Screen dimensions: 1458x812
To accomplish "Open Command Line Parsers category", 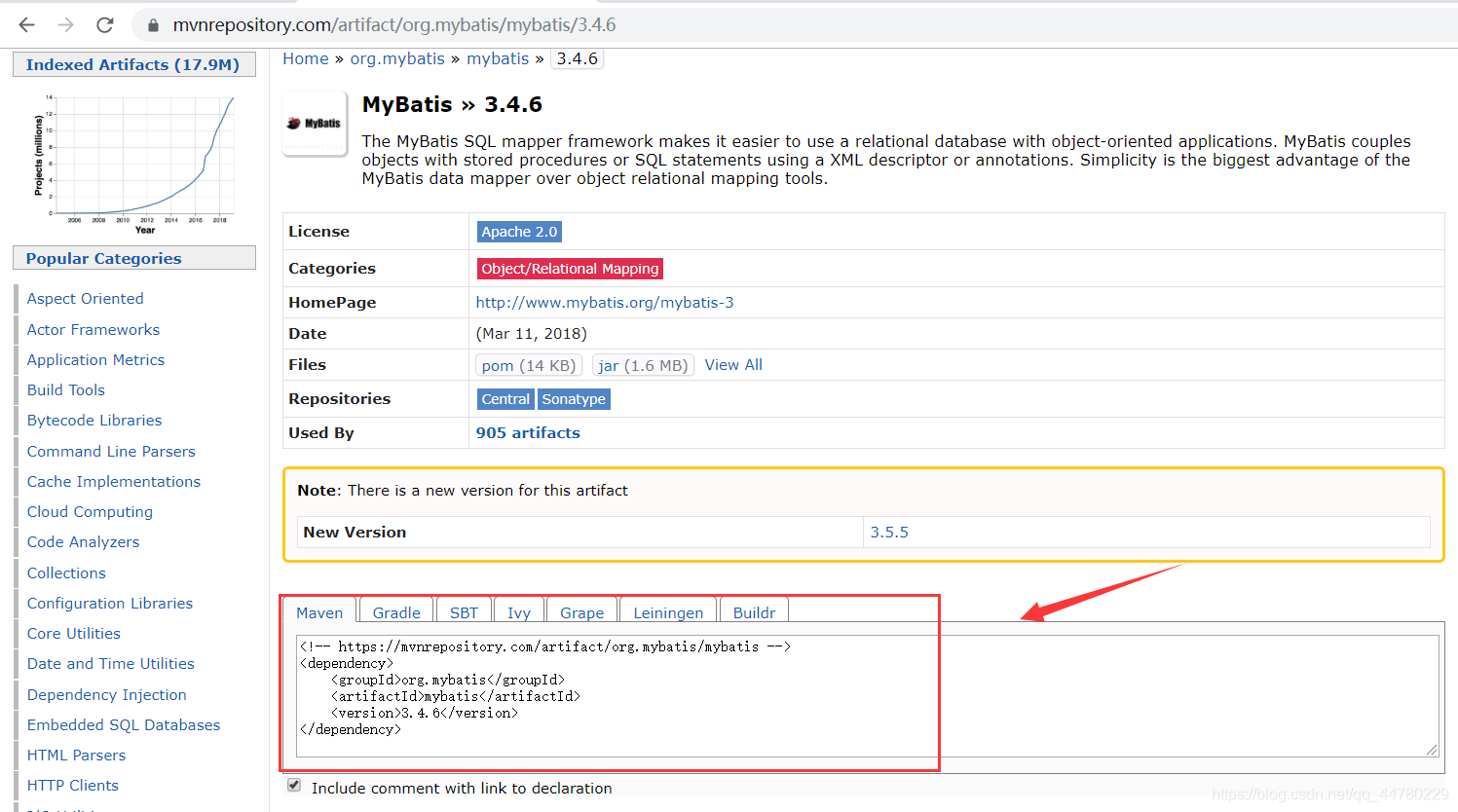I will pos(111,452).
